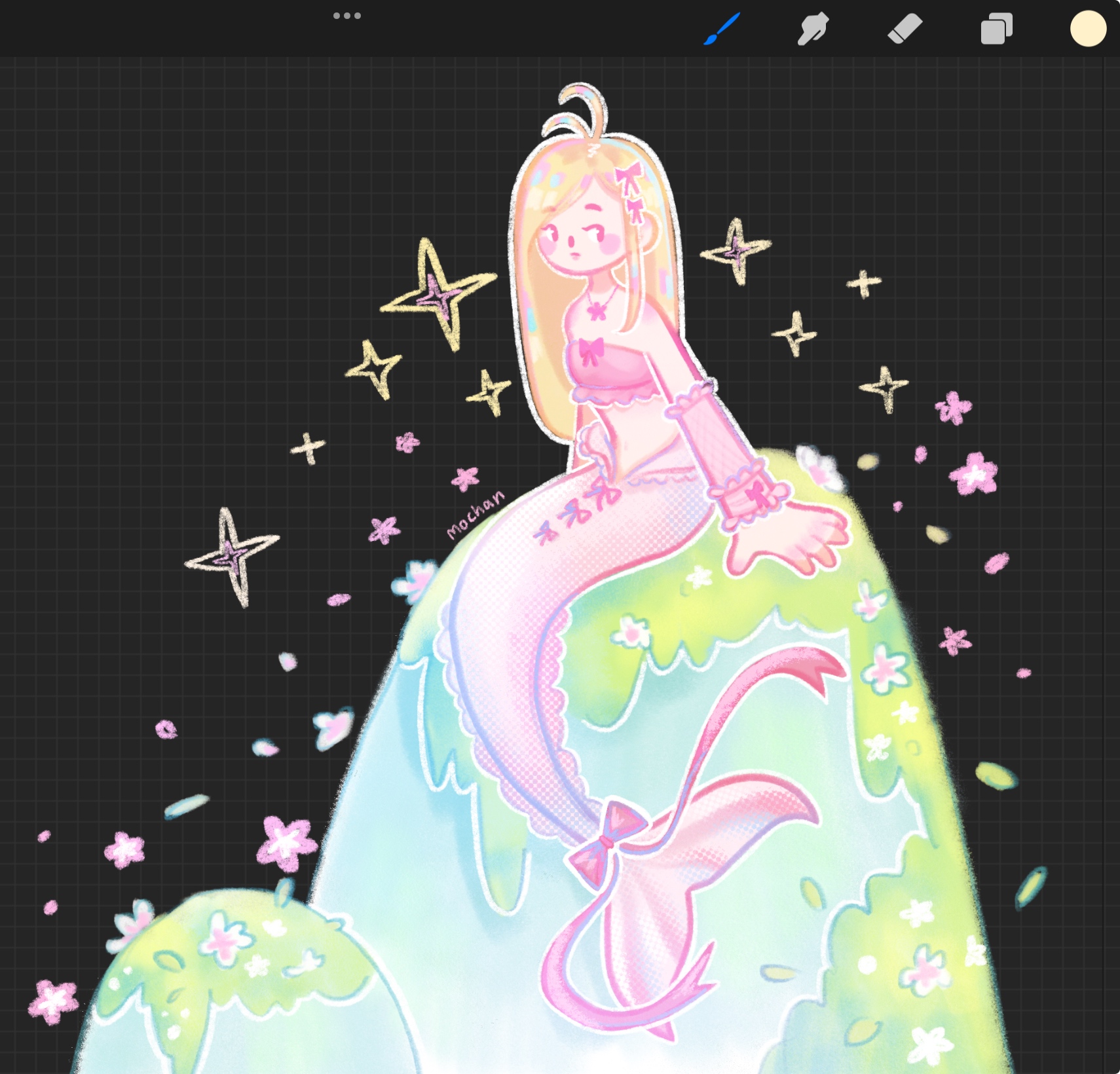
Task: Tap the three-dot menu at top
Action: [x=346, y=16]
